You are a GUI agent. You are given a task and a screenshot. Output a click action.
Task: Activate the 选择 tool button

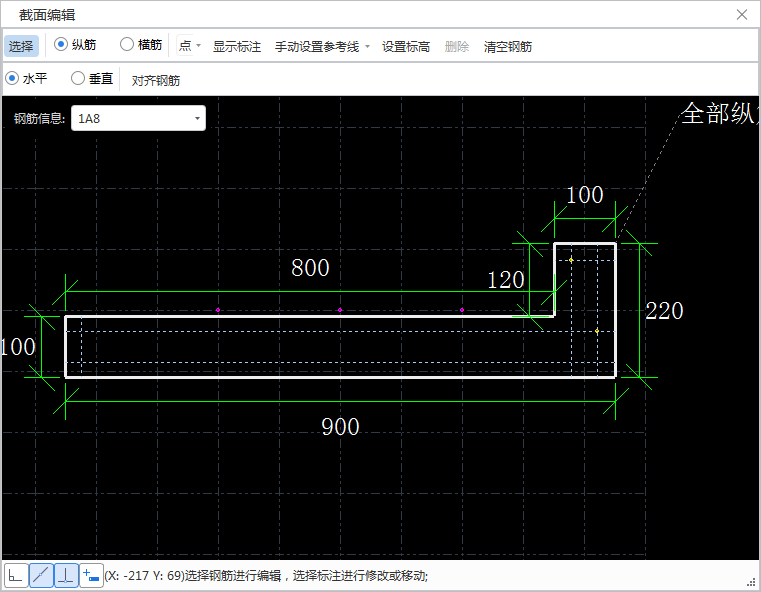tap(21, 46)
